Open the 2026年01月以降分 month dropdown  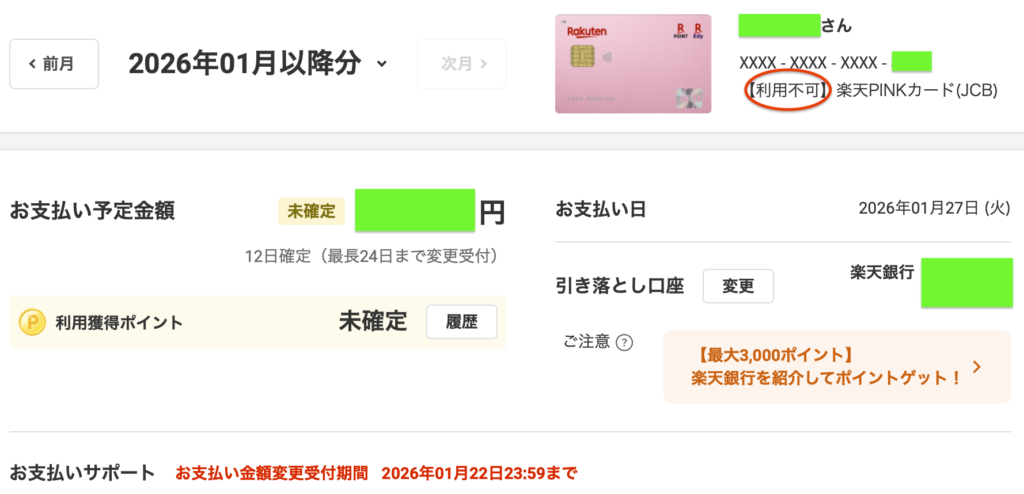246,64
